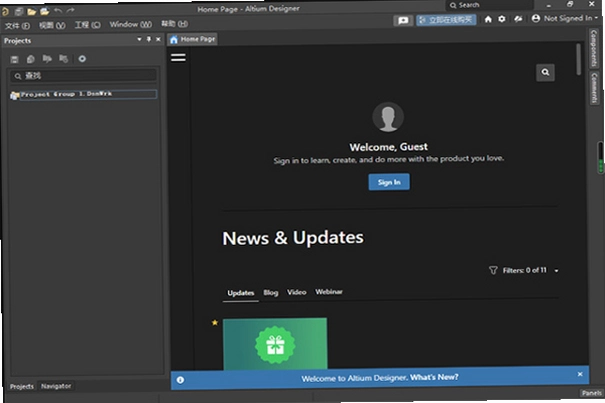This screenshot has width=605, height=403.
Task: Open Projects panel settings gear icon
Action: [x=82, y=59]
